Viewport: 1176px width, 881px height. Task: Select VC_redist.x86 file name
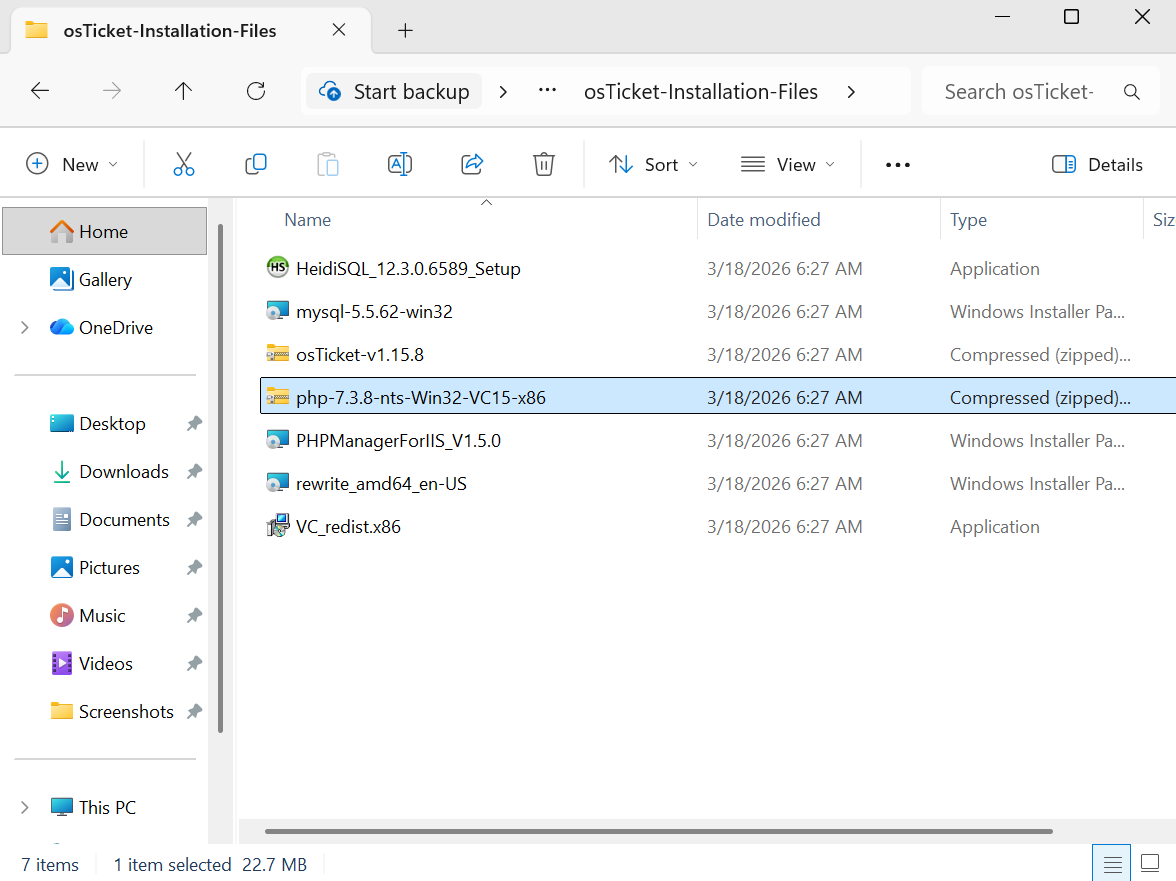tap(348, 526)
